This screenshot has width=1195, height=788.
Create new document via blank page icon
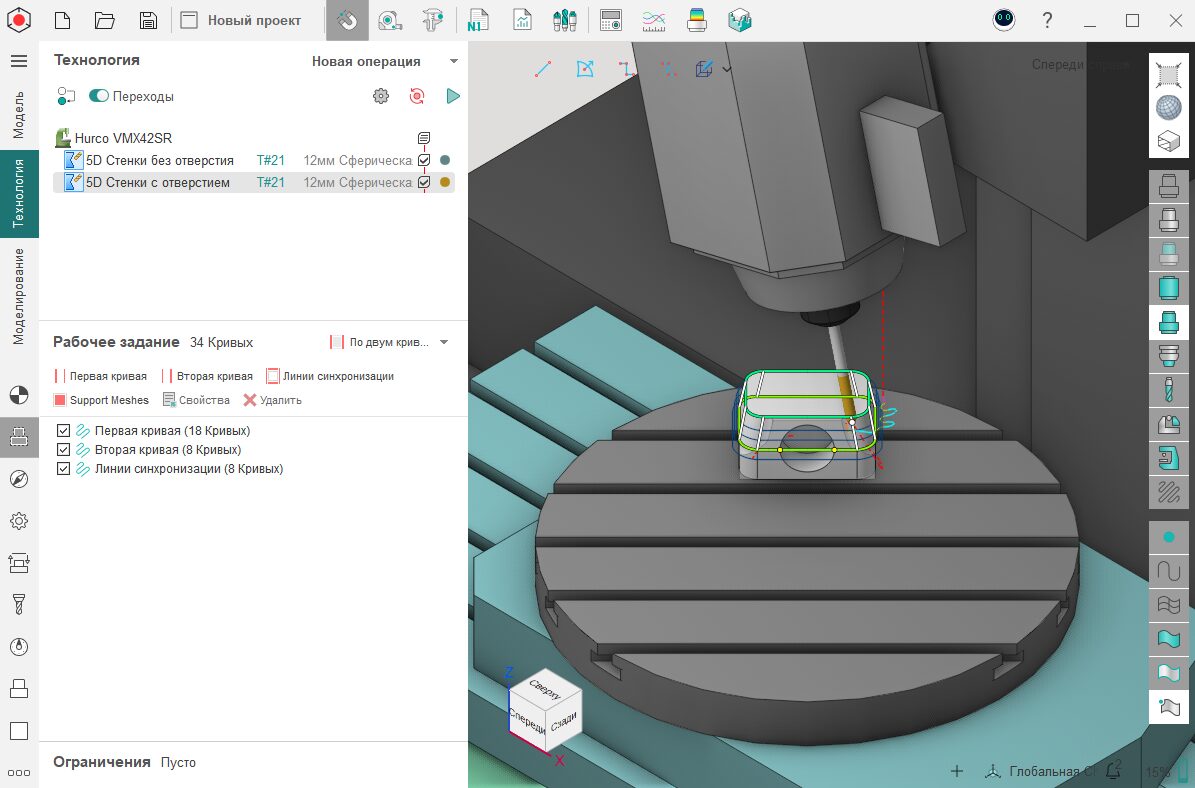point(62,20)
